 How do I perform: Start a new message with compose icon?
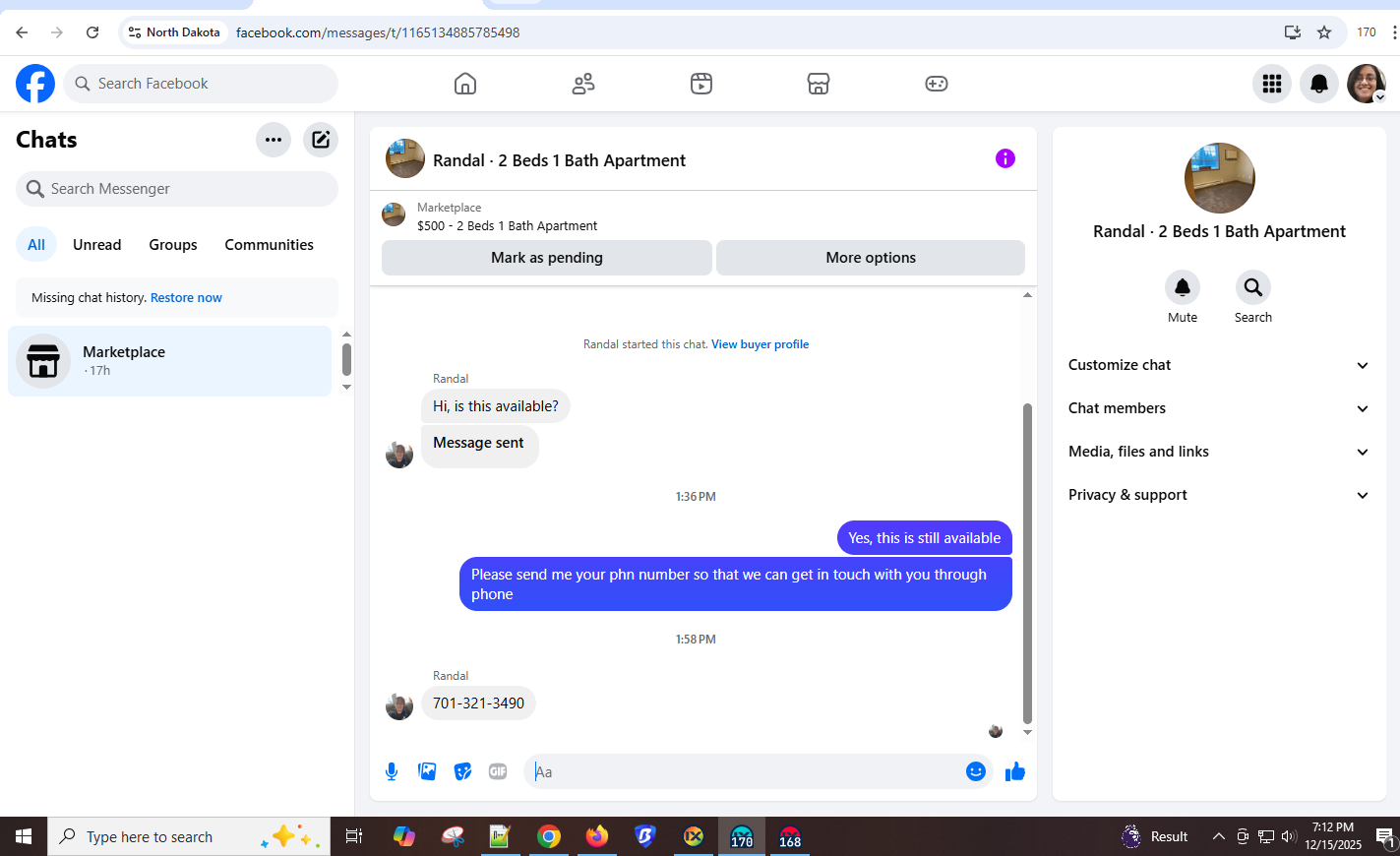coord(321,140)
